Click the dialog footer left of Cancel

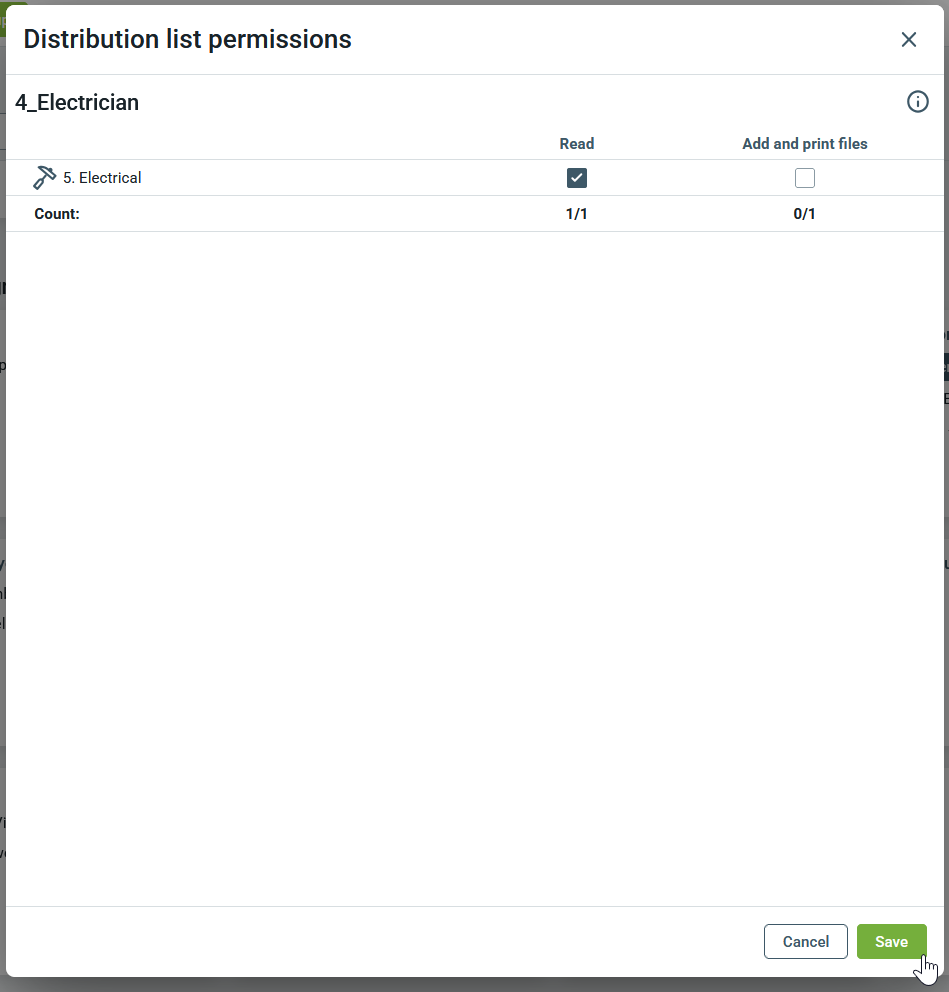400,942
